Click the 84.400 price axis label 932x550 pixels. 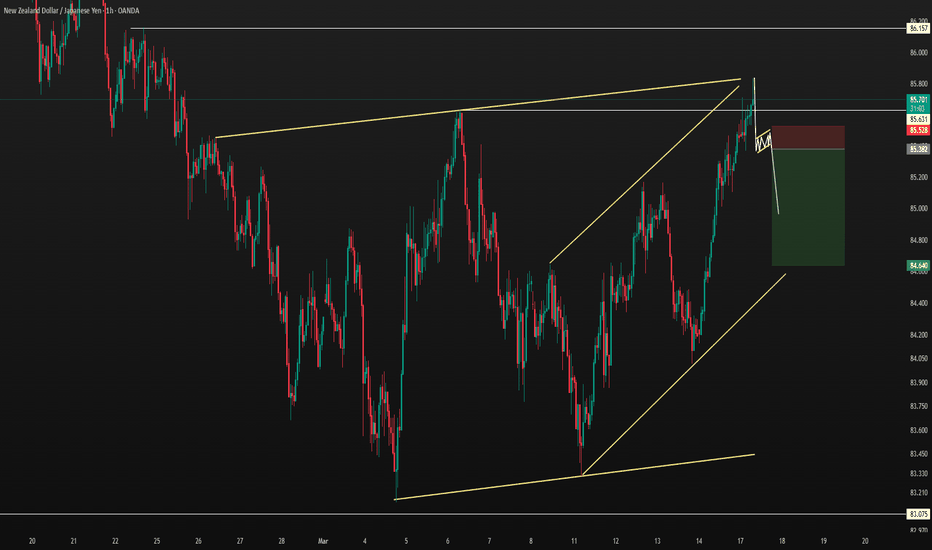point(918,303)
